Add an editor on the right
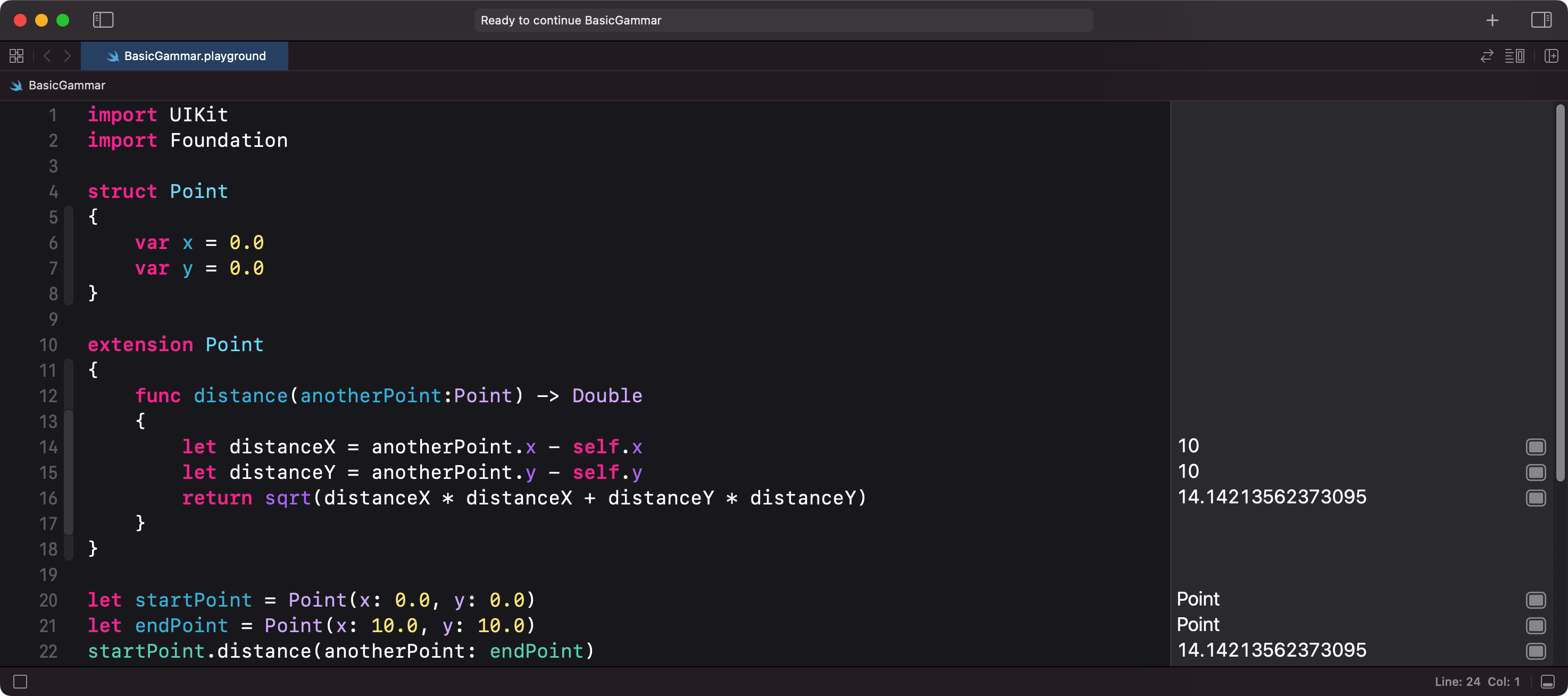This screenshot has height=696, width=1568. [x=1551, y=56]
